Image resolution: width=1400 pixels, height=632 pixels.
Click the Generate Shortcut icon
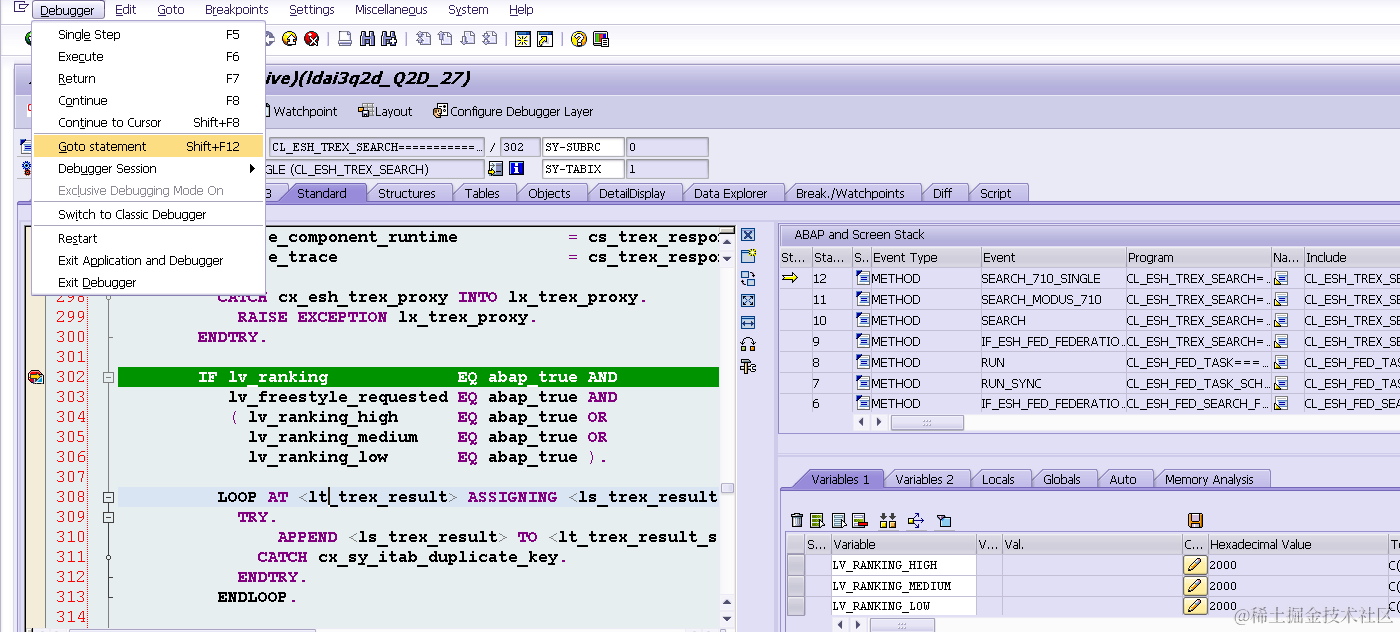[544, 39]
